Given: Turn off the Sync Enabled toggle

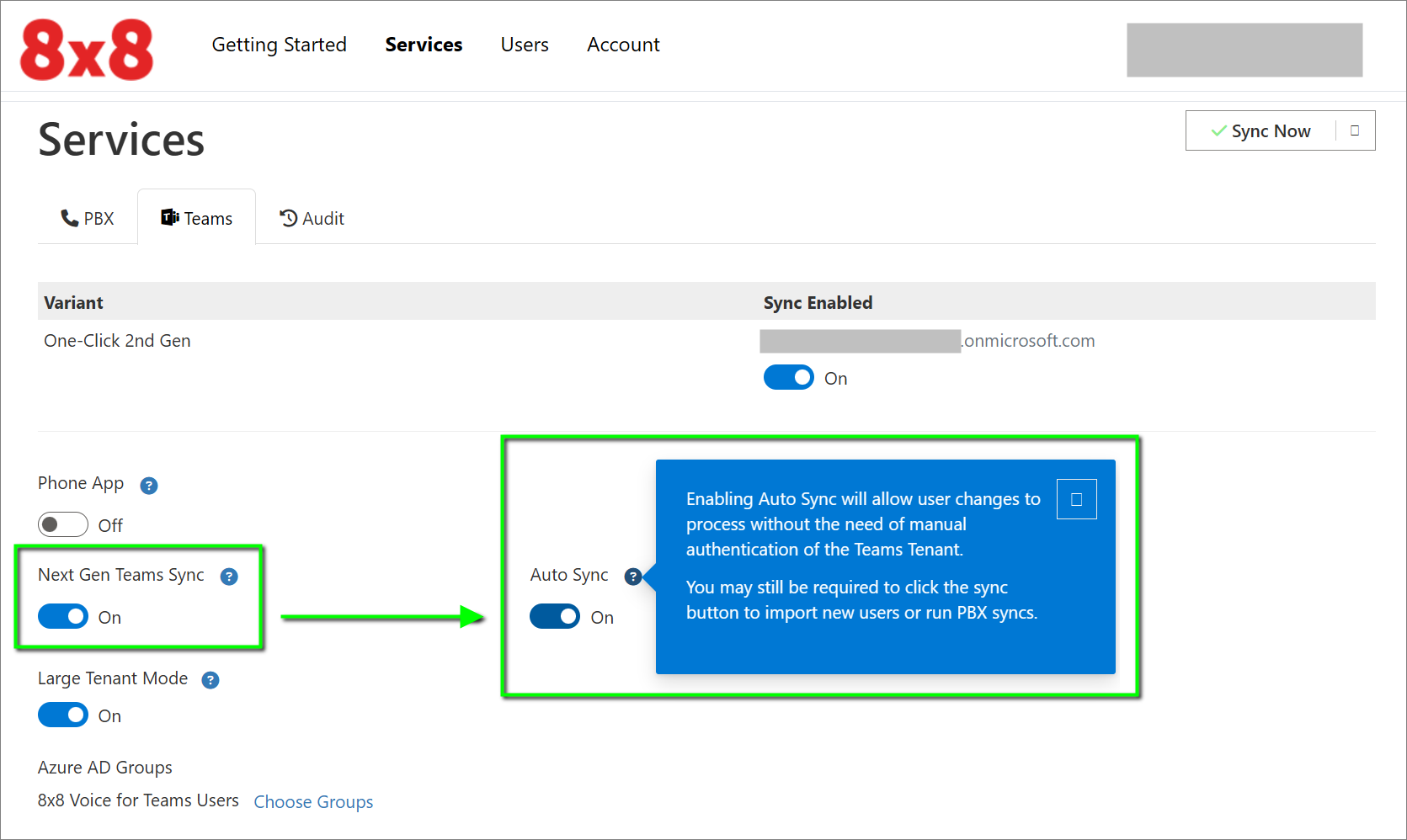Looking at the screenshot, I should point(789,377).
